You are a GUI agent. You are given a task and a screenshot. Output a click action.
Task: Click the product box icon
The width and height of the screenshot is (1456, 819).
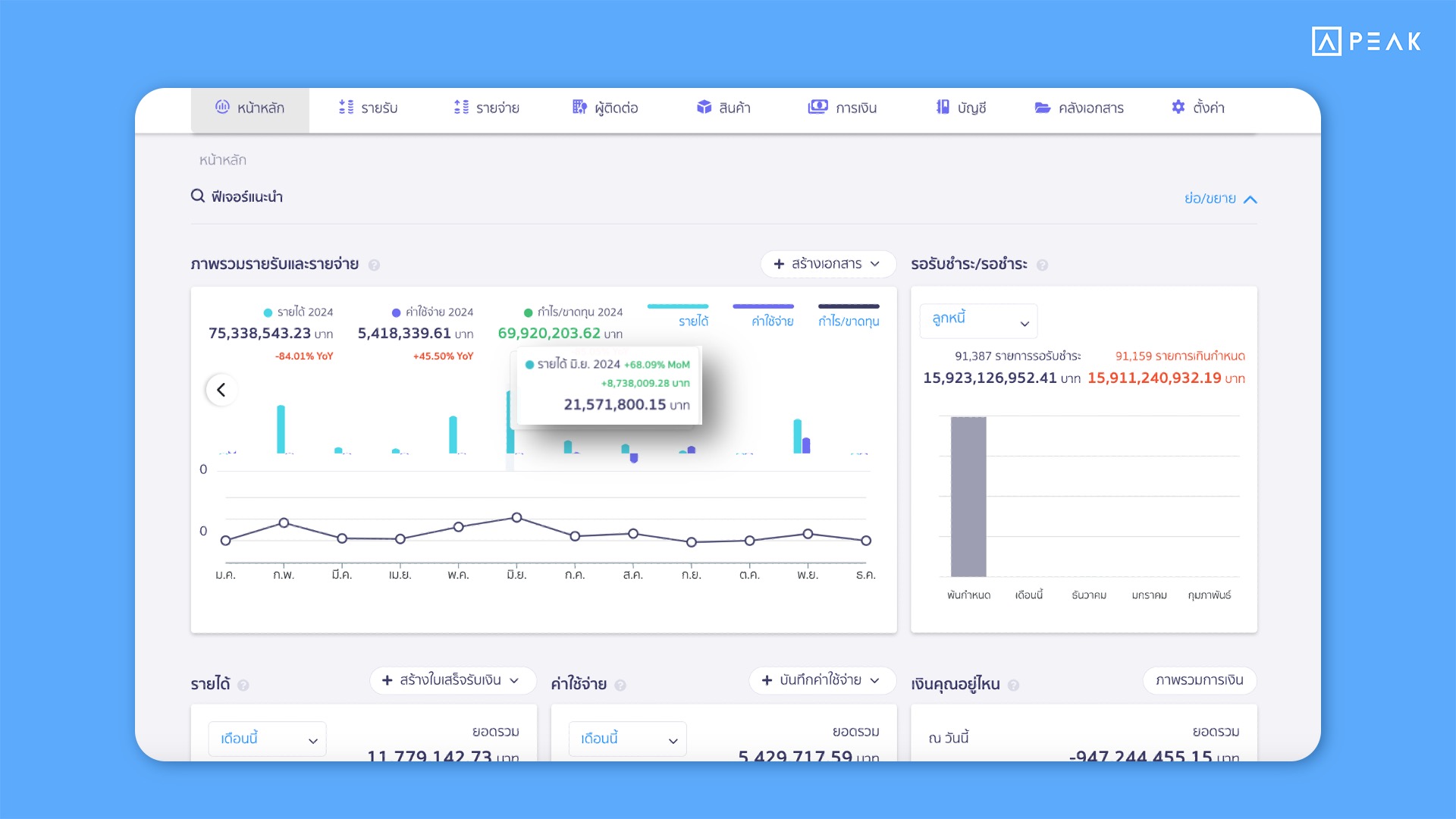pos(704,107)
